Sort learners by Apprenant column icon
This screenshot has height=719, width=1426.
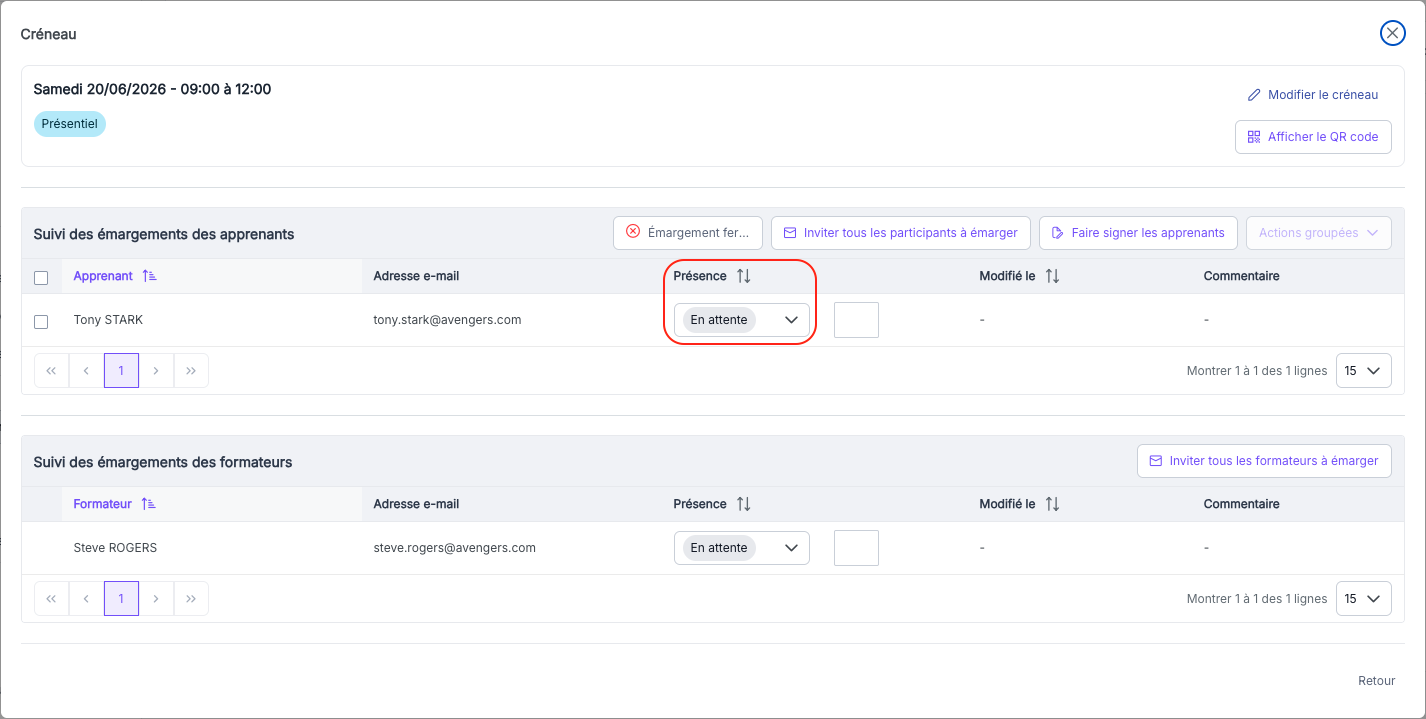pyautogui.click(x=149, y=276)
